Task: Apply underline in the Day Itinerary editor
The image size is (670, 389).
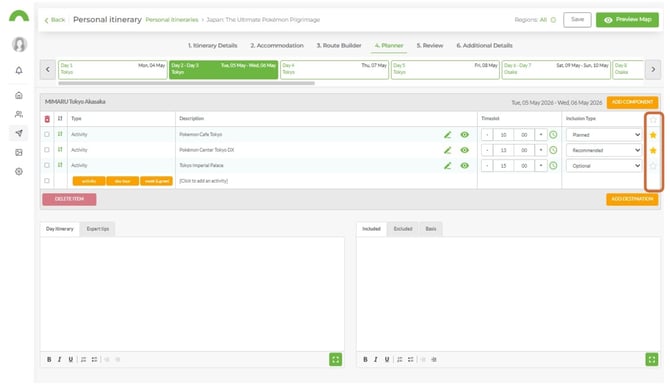Action: 71,360
